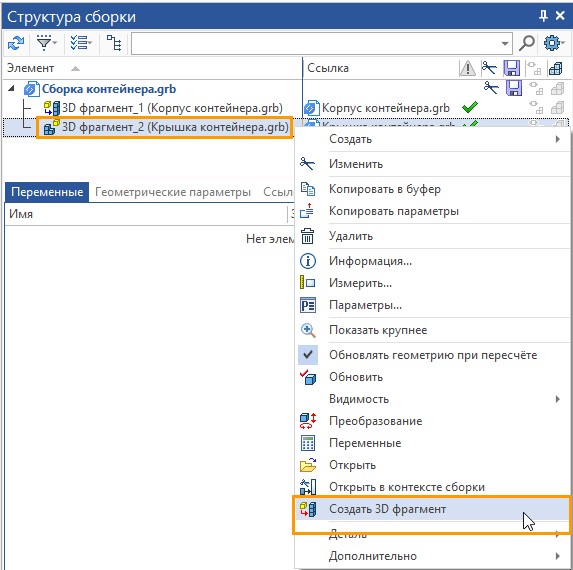Toggle save icon on Сборка контейнера row
Viewport: 573px width, 570px height.
click(513, 88)
